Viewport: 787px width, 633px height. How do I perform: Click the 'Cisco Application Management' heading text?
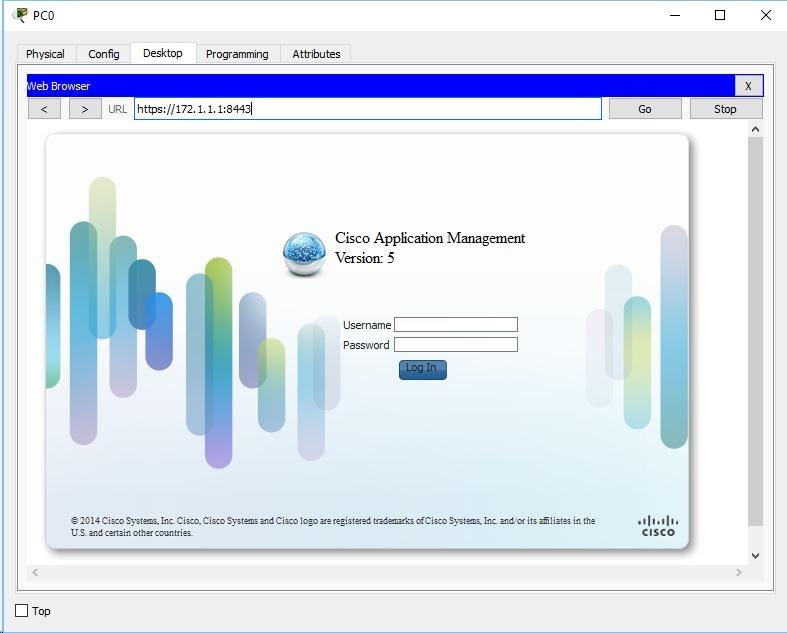tap(430, 238)
